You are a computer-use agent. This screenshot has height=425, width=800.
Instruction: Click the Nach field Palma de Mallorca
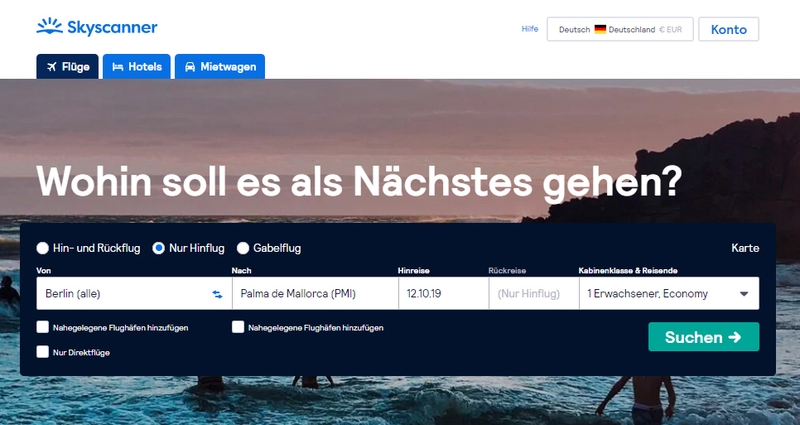point(315,293)
